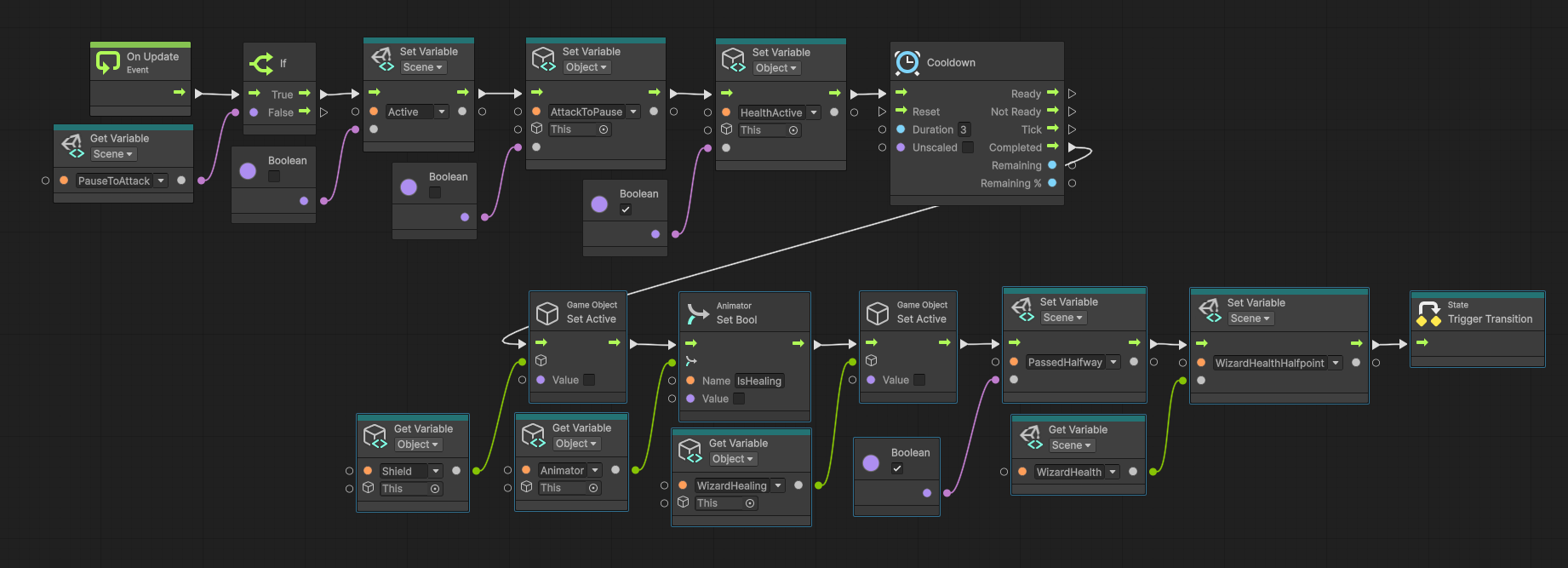Click the Trigger Transition state icon
This screenshot has width=1568, height=568.
coord(1429,313)
